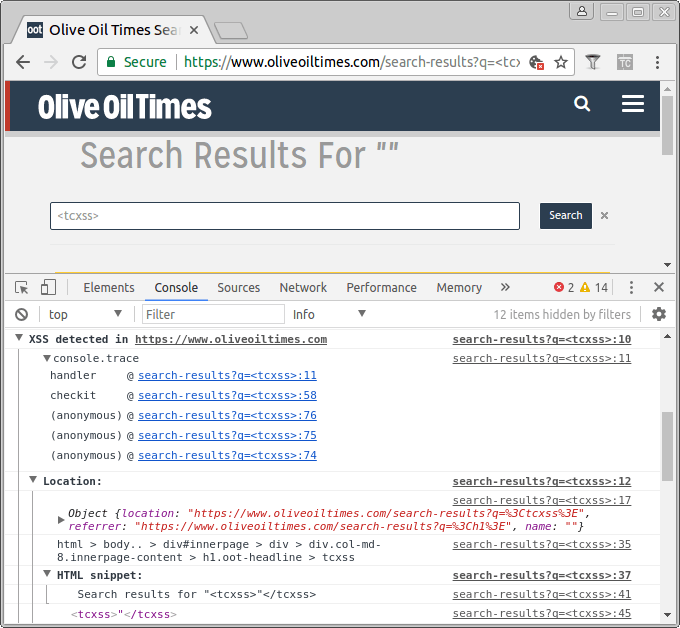Open a new browser tab

(x=231, y=30)
